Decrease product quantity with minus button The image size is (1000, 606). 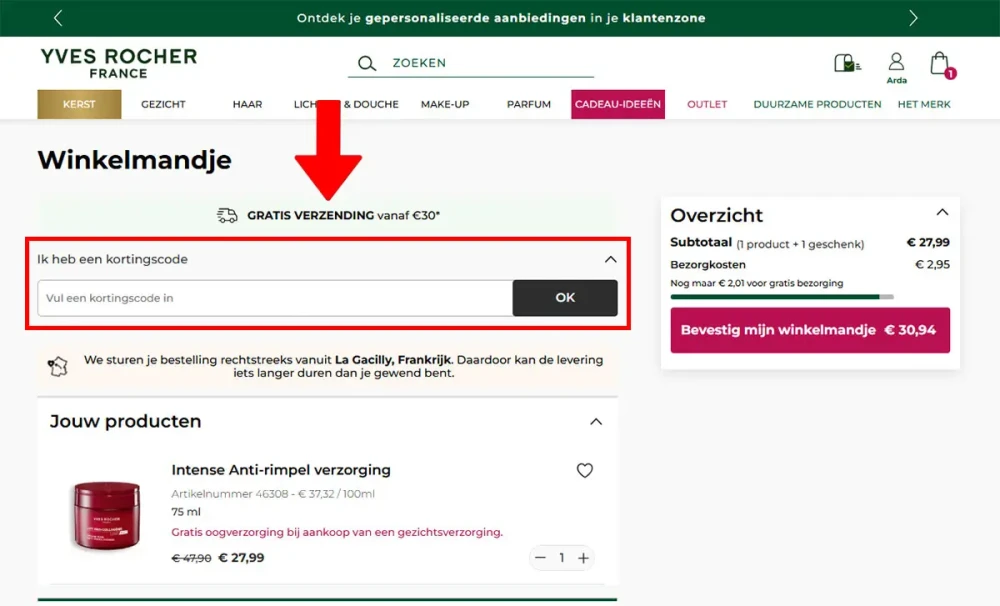point(541,558)
